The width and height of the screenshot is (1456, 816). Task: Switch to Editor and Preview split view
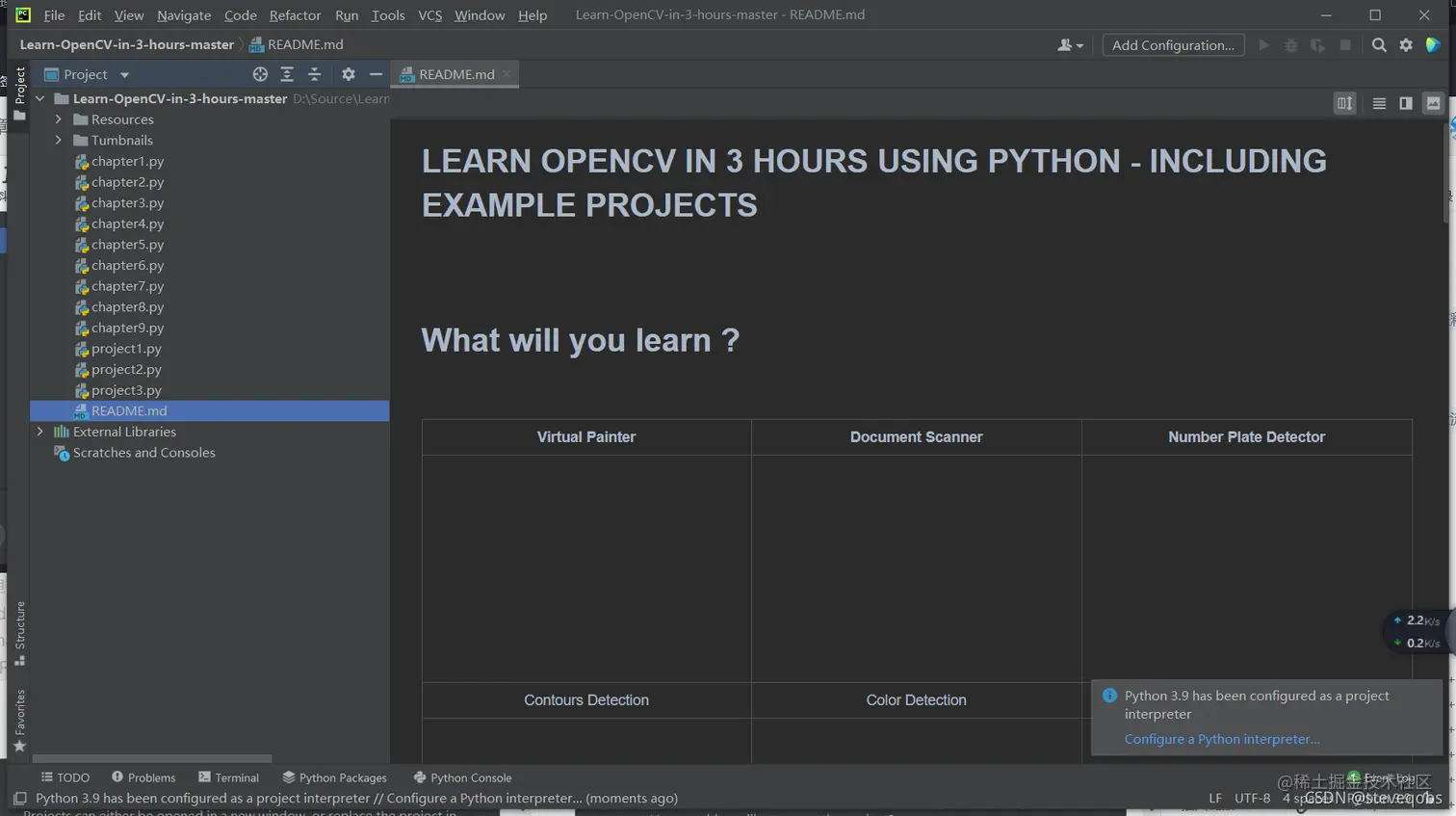pos(1406,103)
